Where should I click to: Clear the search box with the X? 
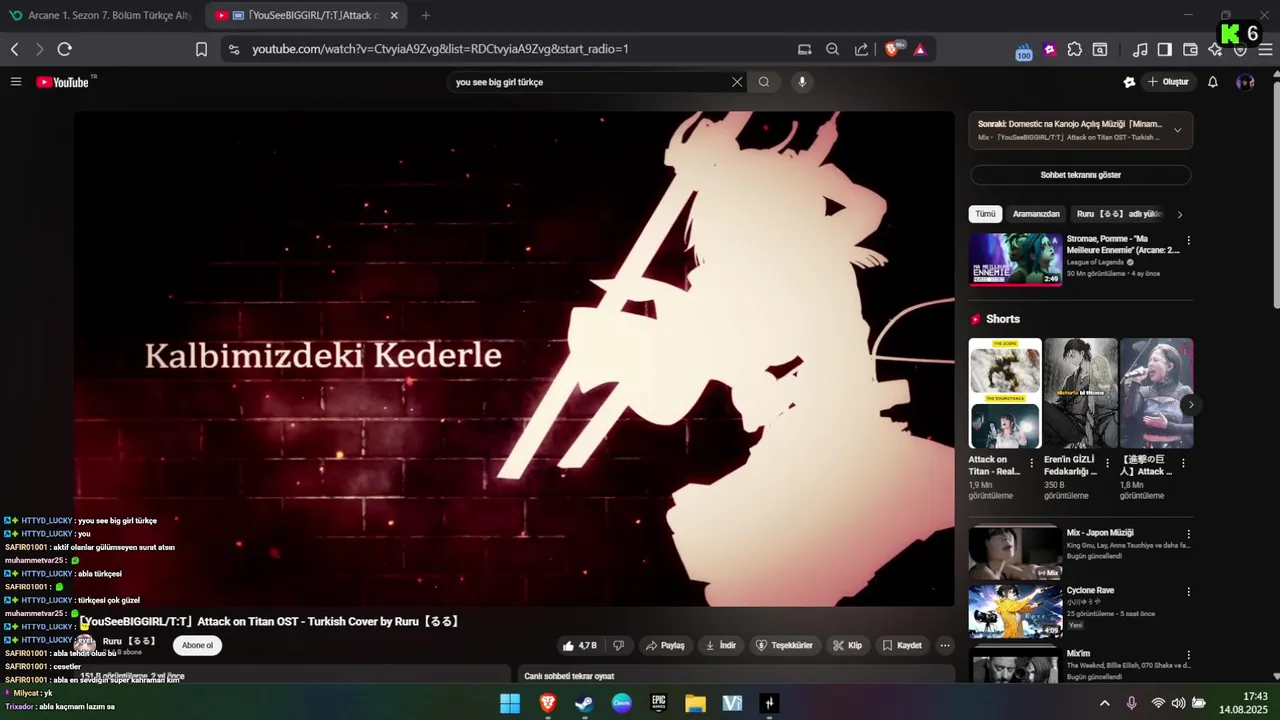click(737, 82)
